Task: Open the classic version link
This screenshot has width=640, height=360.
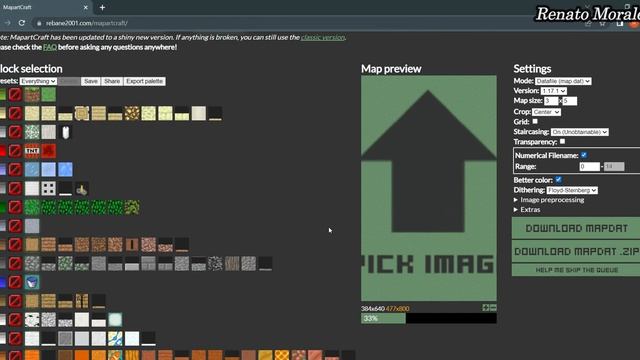Action: (x=322, y=37)
